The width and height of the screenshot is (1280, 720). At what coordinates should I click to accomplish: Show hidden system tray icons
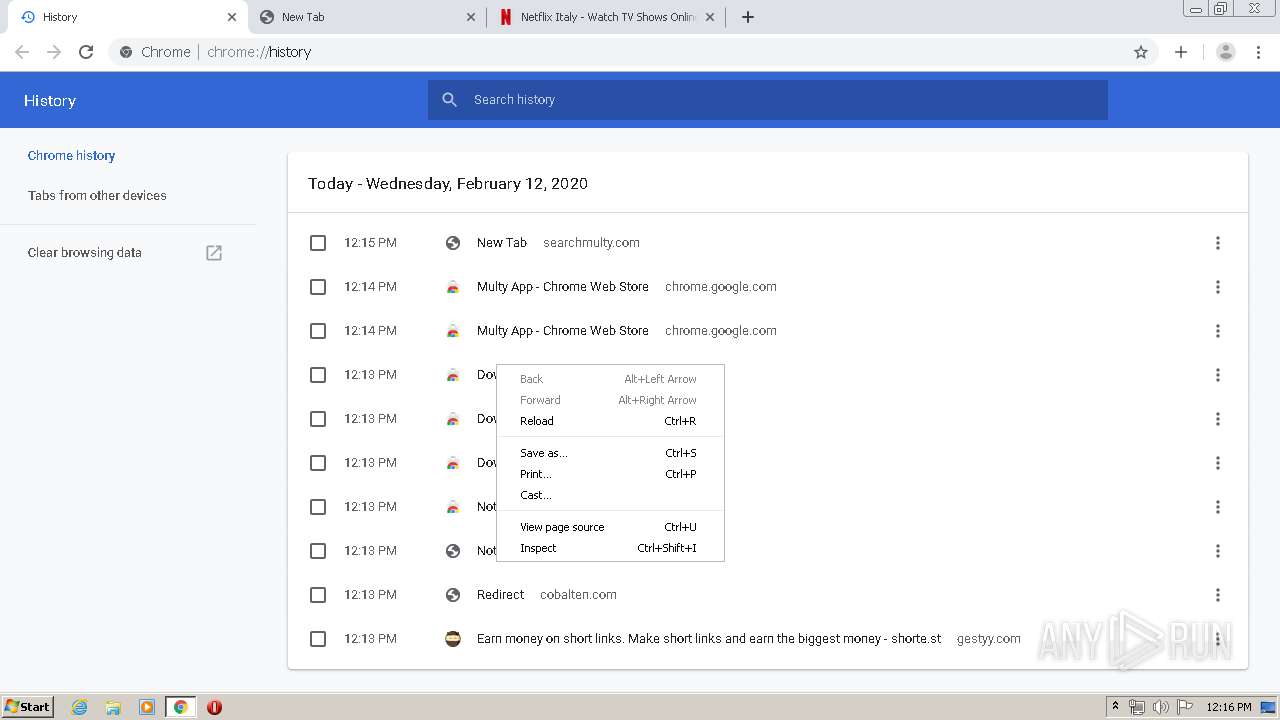(1115, 707)
